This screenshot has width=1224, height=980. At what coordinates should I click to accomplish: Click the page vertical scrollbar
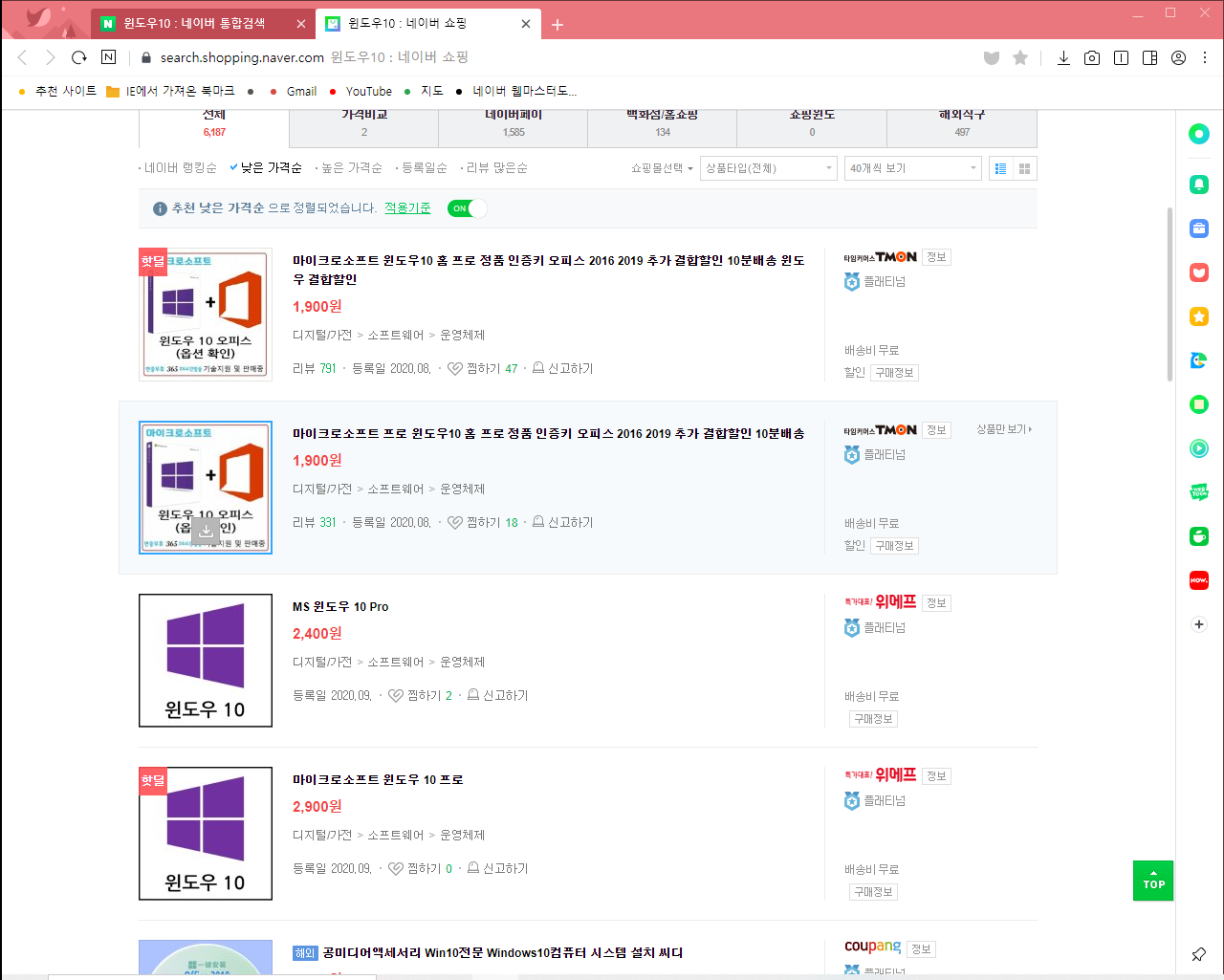click(x=1169, y=294)
